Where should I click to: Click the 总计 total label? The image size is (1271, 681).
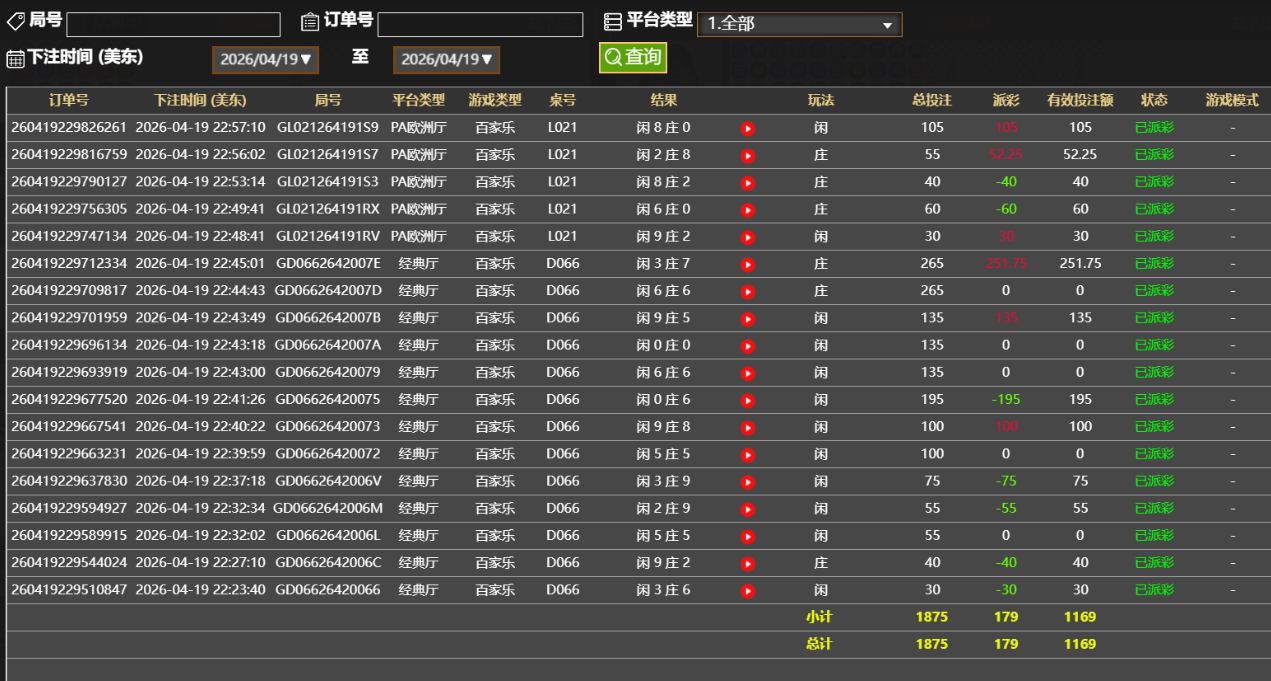pos(819,644)
